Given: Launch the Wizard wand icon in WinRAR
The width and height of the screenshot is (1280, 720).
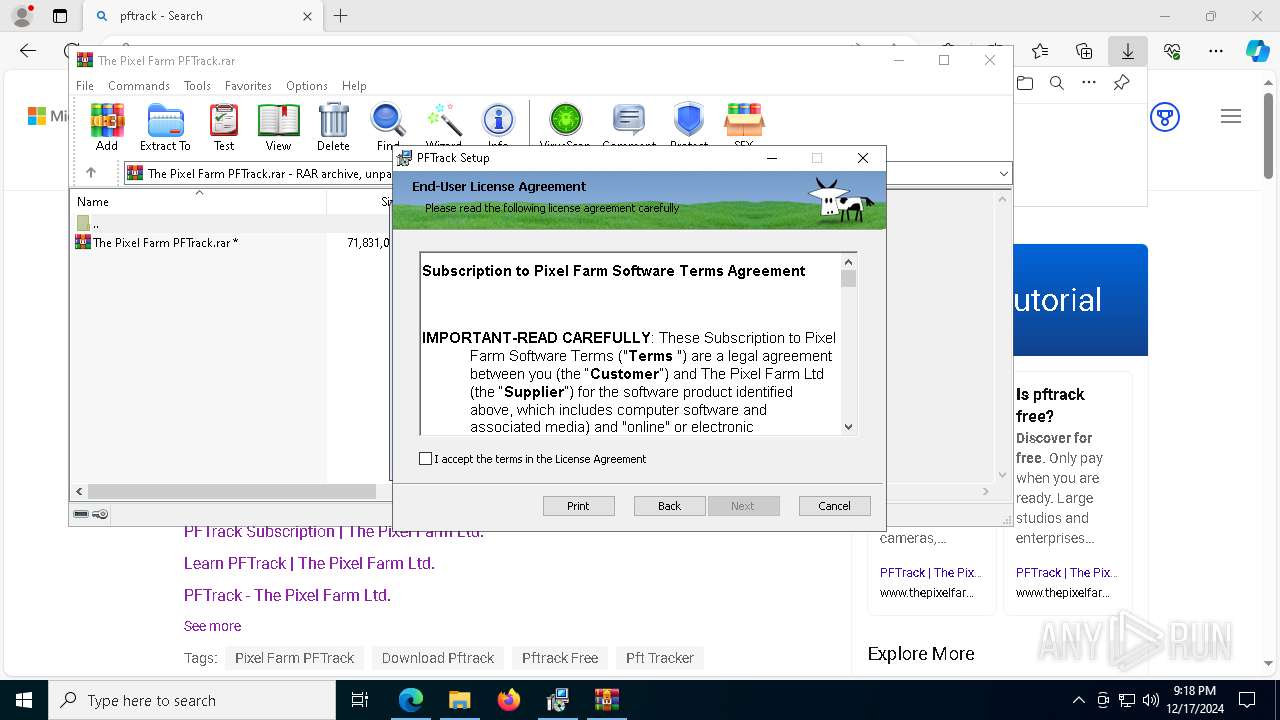Looking at the screenshot, I should click(443, 126).
